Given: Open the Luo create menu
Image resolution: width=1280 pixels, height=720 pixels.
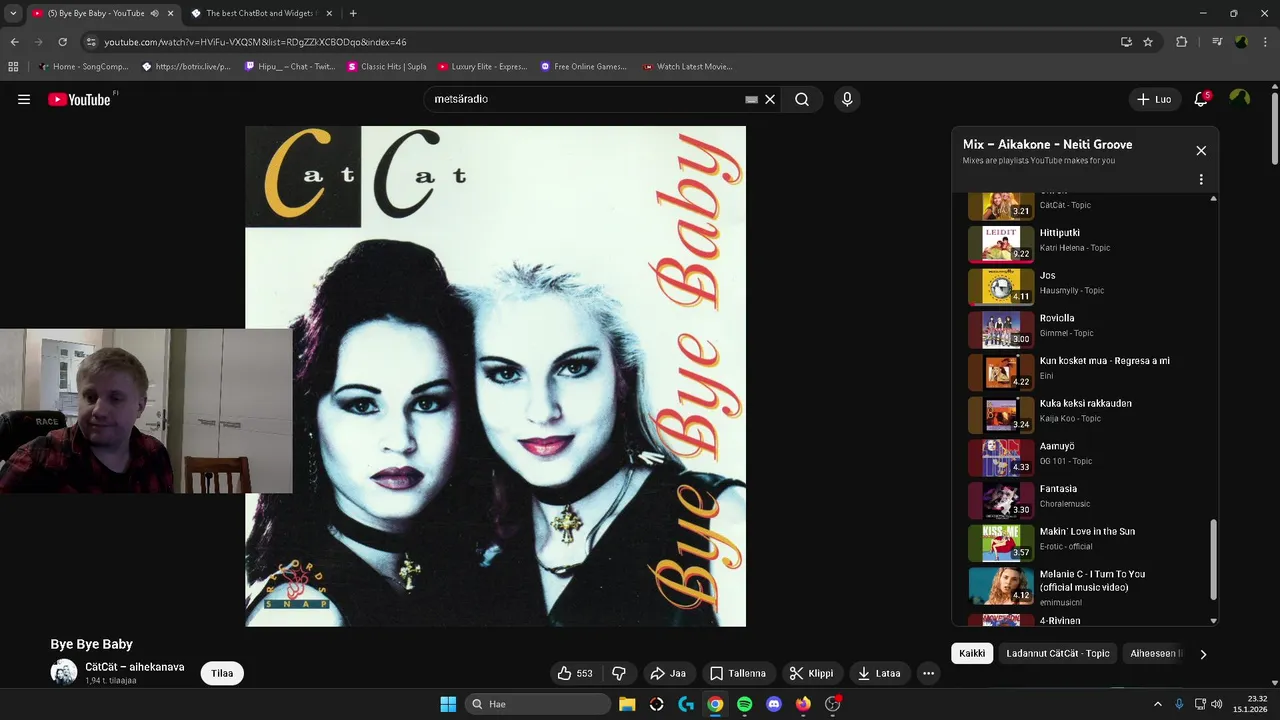Looking at the screenshot, I should click(x=1154, y=99).
